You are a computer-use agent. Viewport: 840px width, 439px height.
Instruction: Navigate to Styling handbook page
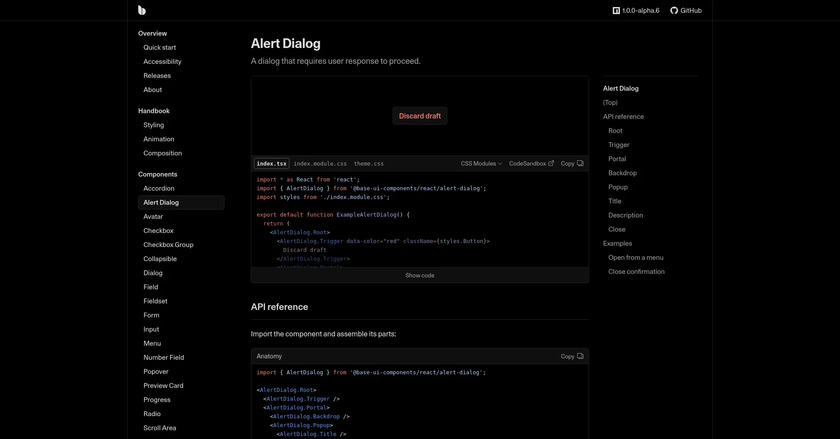(154, 125)
